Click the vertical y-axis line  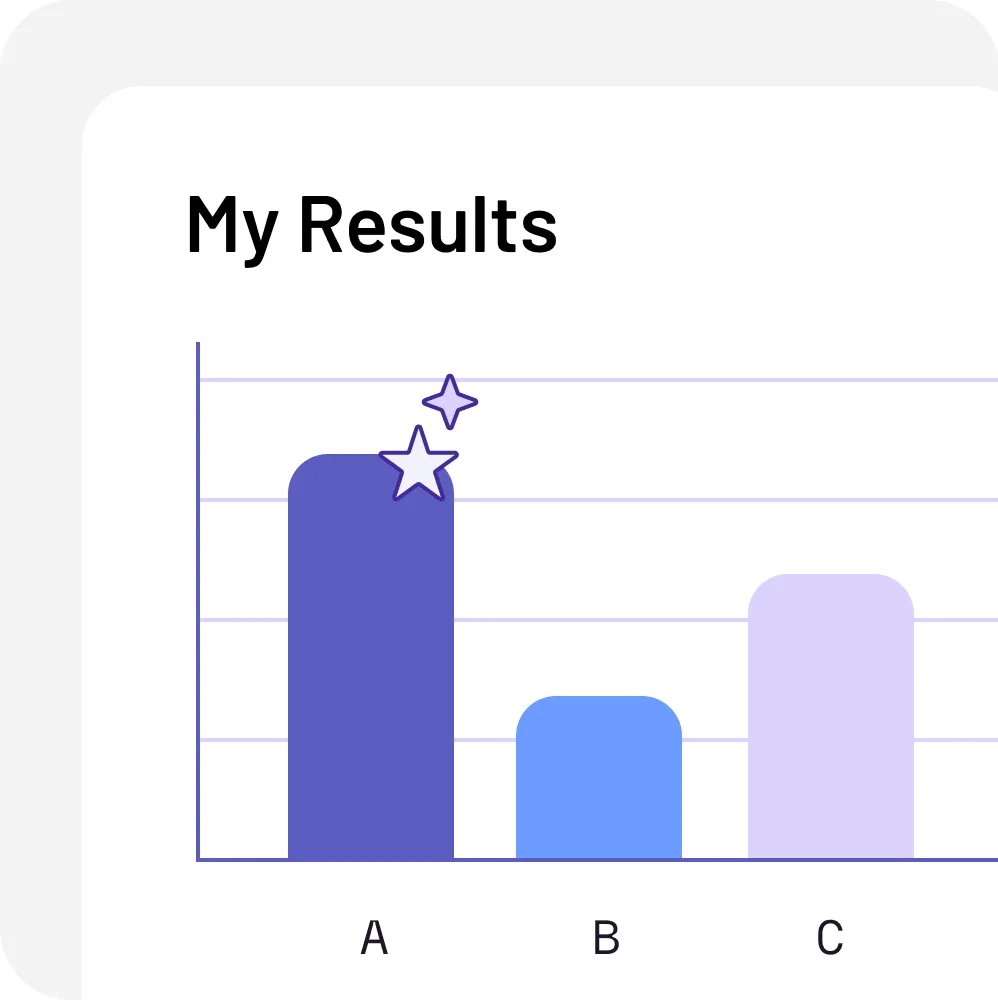click(198, 601)
